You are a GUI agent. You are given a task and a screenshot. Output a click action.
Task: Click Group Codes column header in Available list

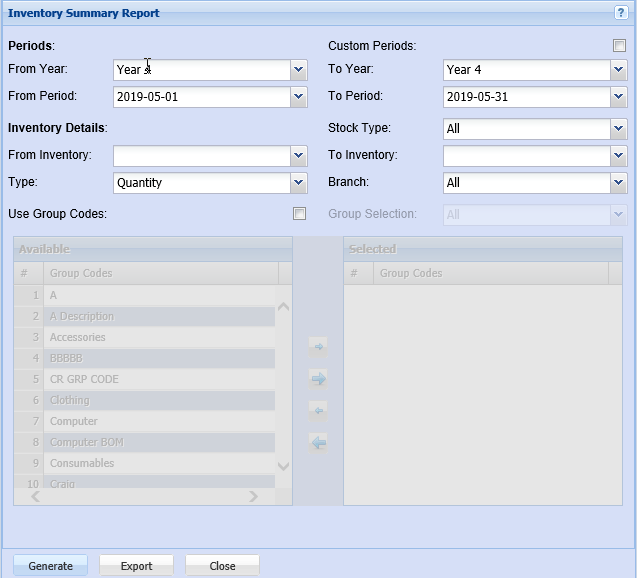tap(160, 273)
